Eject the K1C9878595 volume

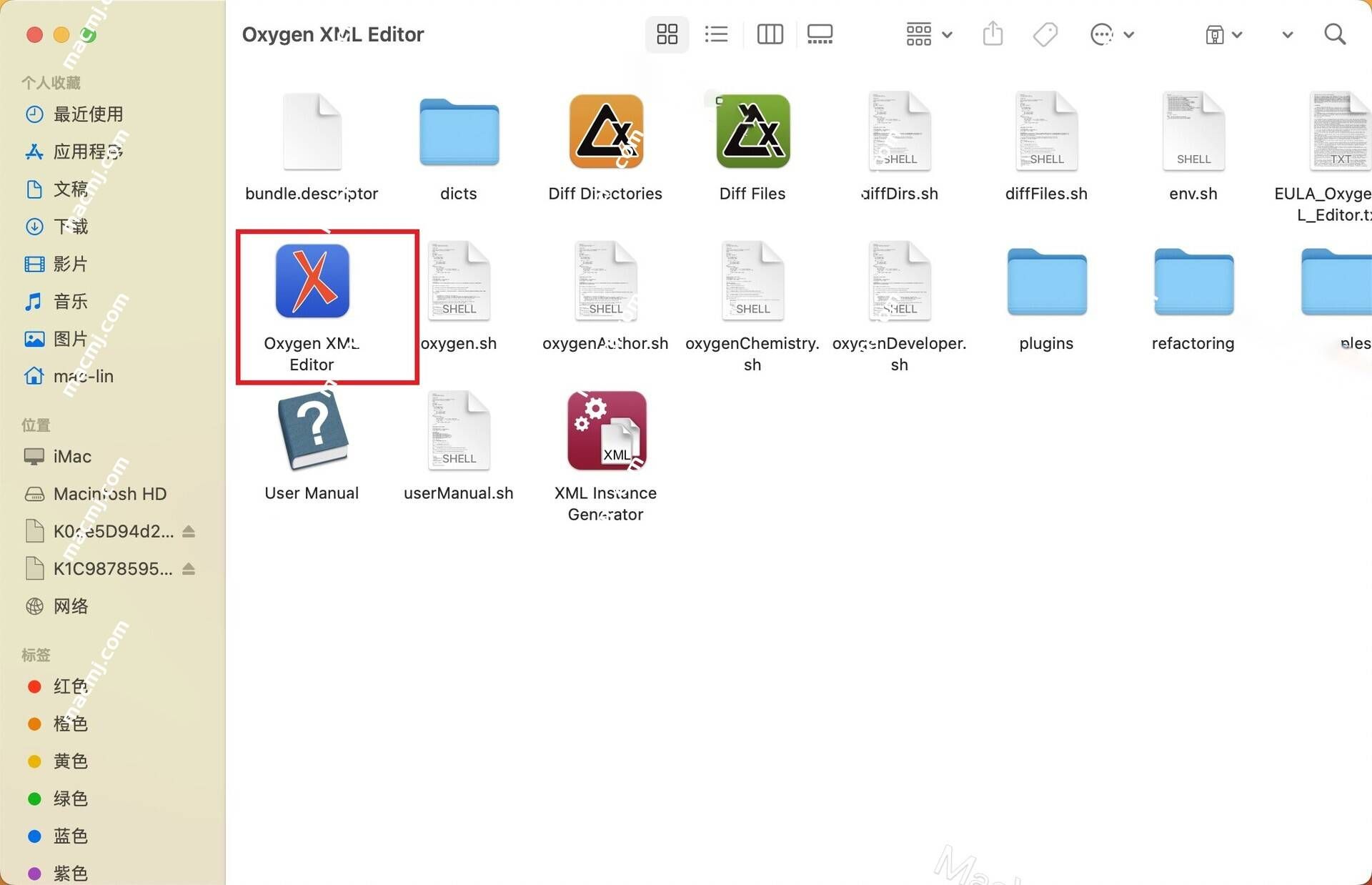189,569
